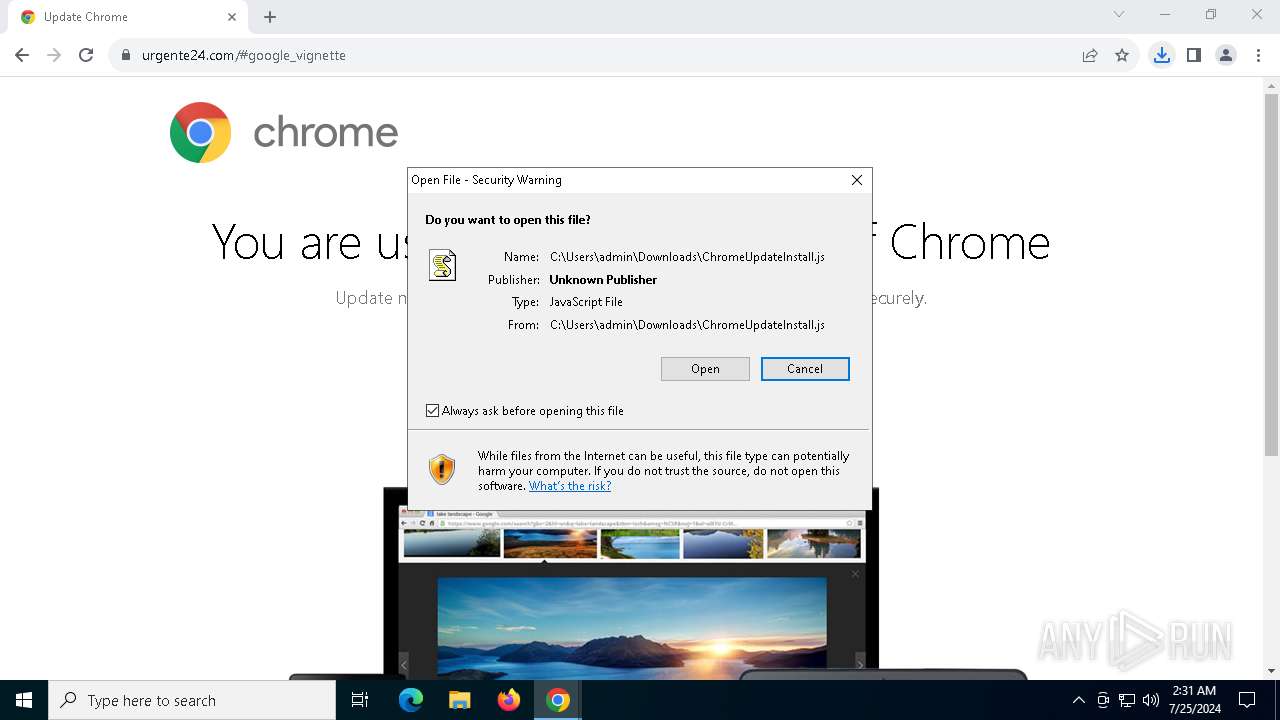Open File Explorer from the taskbar
Screen dimensions: 1280x720
point(460,700)
